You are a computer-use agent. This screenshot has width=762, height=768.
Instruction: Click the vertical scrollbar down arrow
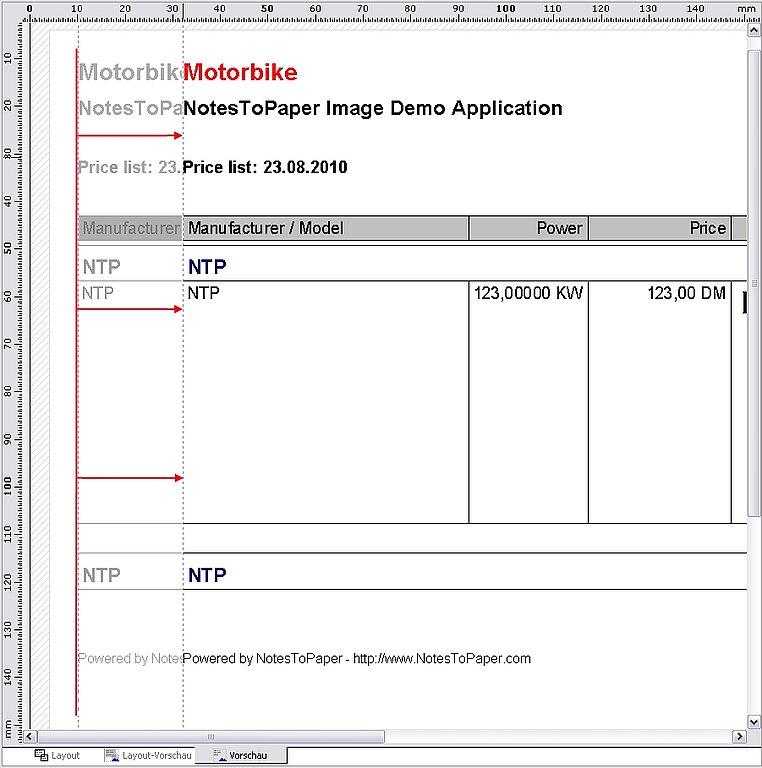[x=754, y=721]
